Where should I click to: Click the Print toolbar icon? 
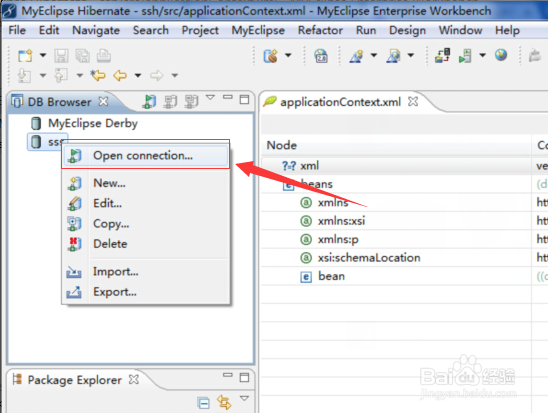[x=104, y=56]
